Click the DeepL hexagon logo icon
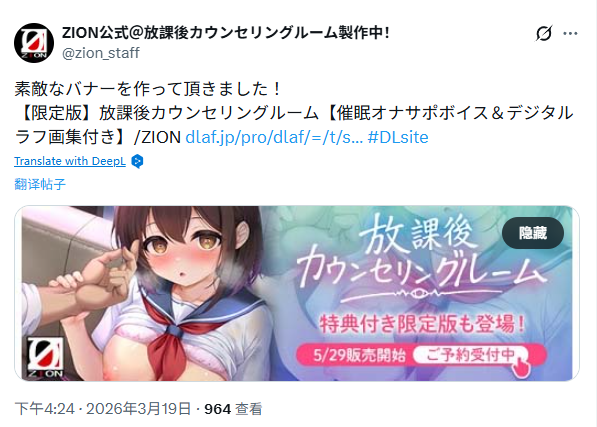 click(137, 161)
